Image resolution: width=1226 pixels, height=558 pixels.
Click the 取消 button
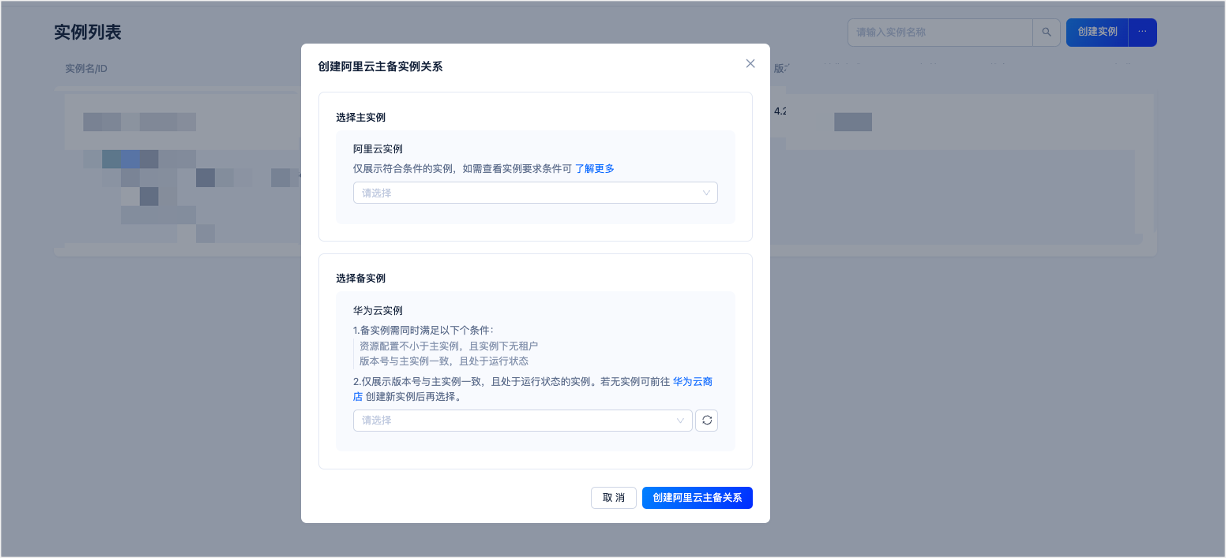click(x=614, y=498)
